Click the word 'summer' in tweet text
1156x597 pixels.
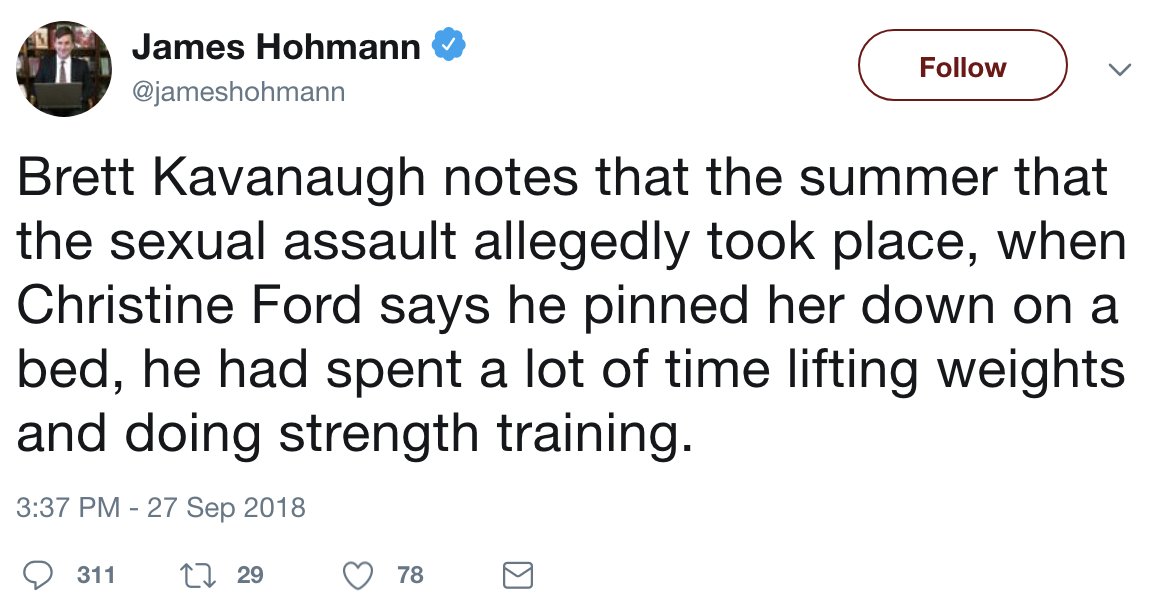(899, 179)
